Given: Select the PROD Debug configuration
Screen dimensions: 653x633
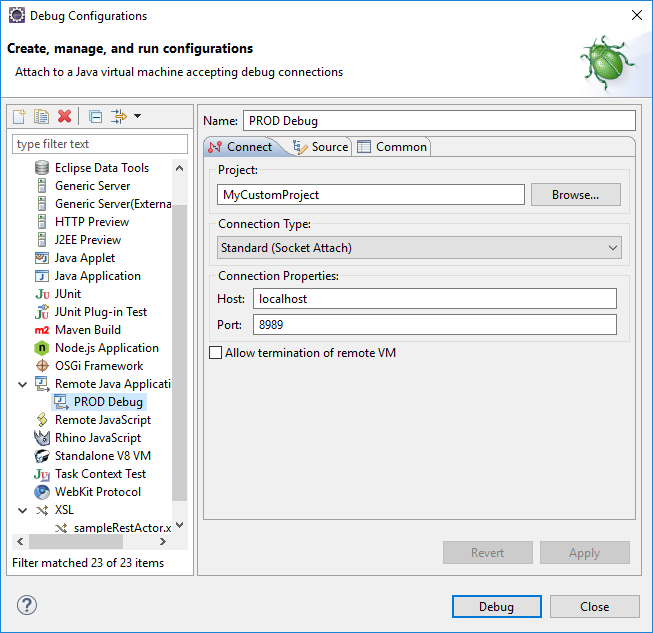Looking at the screenshot, I should [99, 402].
